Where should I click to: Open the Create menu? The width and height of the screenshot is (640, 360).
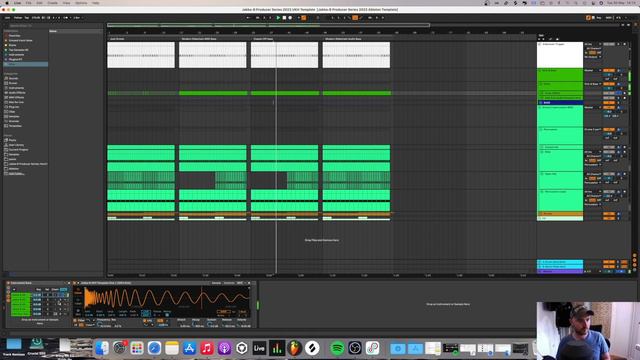click(53, 3)
